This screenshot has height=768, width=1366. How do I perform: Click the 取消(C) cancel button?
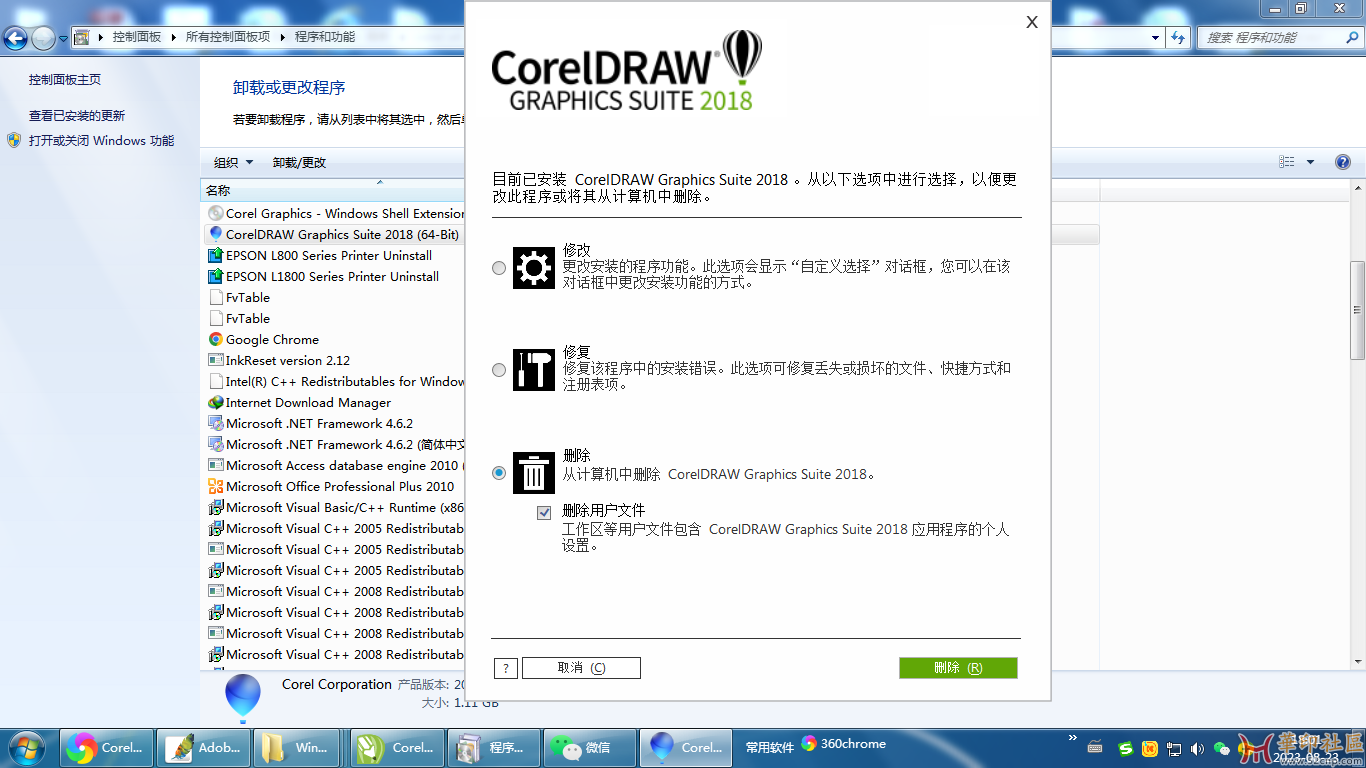click(581, 668)
